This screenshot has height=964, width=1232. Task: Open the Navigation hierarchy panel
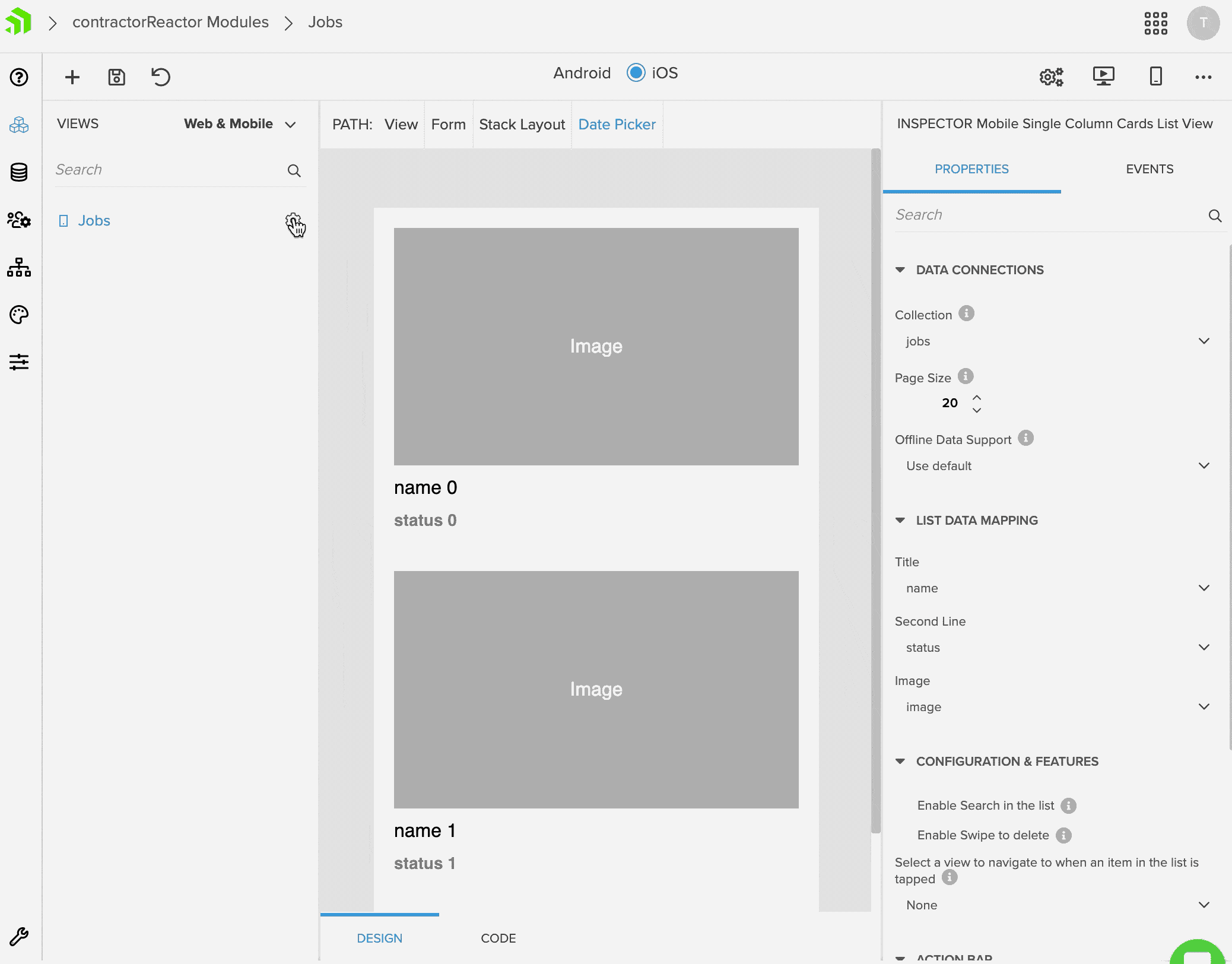(18, 268)
